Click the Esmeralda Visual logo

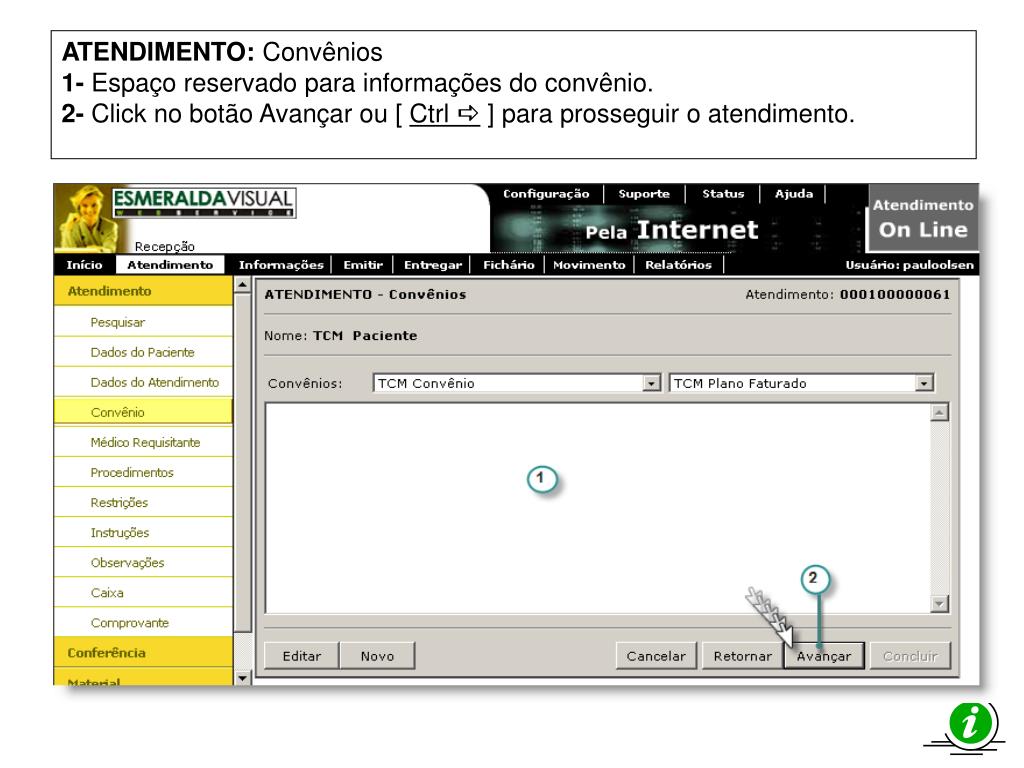[x=204, y=202]
